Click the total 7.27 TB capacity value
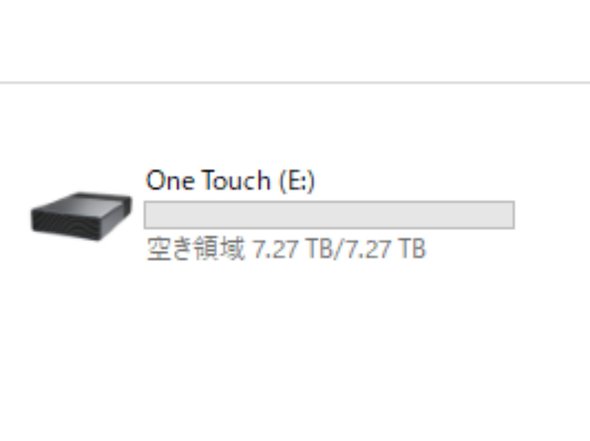 pos(385,249)
